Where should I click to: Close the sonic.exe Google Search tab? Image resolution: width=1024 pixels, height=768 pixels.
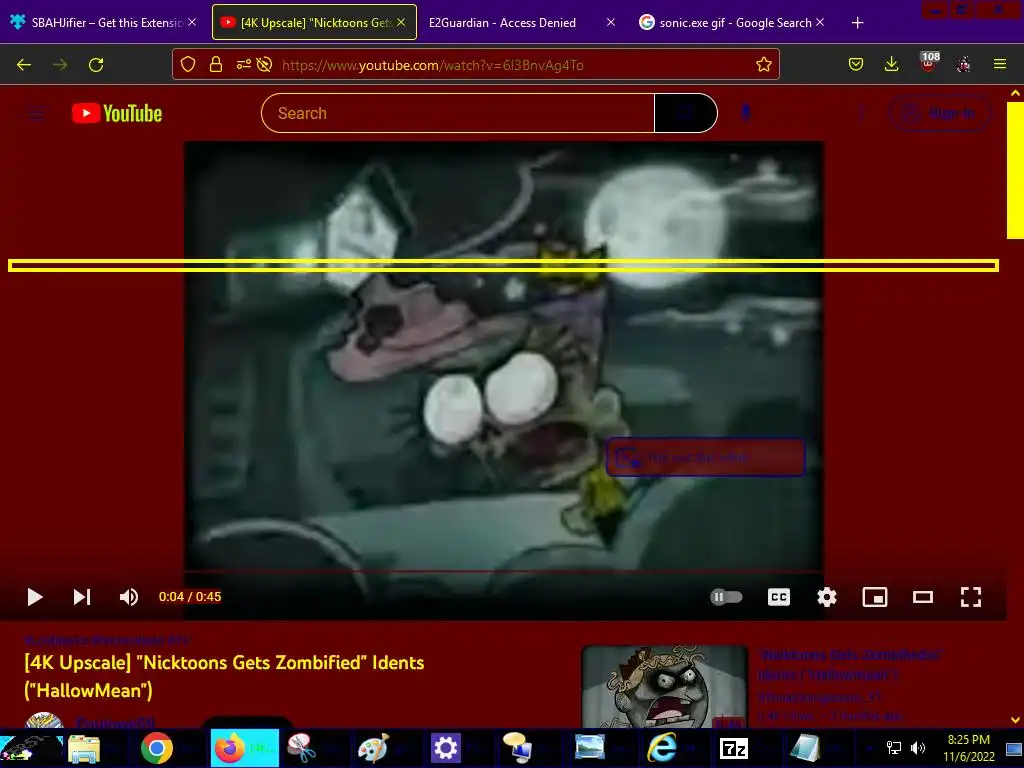820,22
